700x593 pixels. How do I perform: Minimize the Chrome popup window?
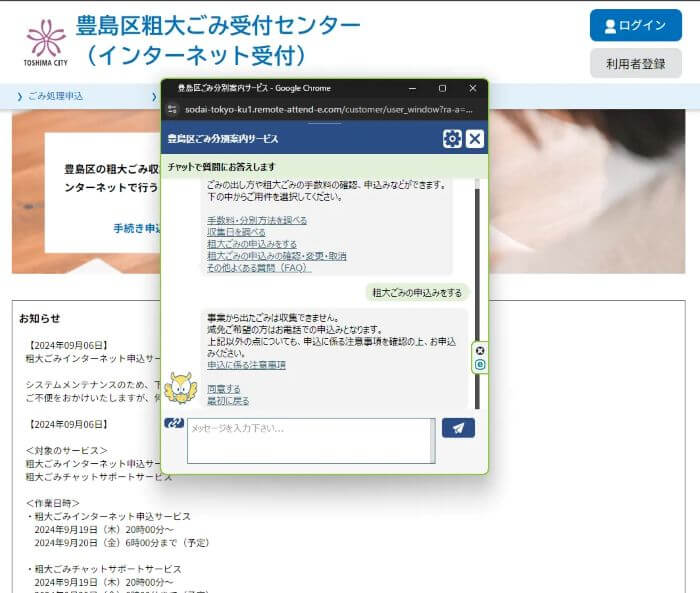(412, 88)
